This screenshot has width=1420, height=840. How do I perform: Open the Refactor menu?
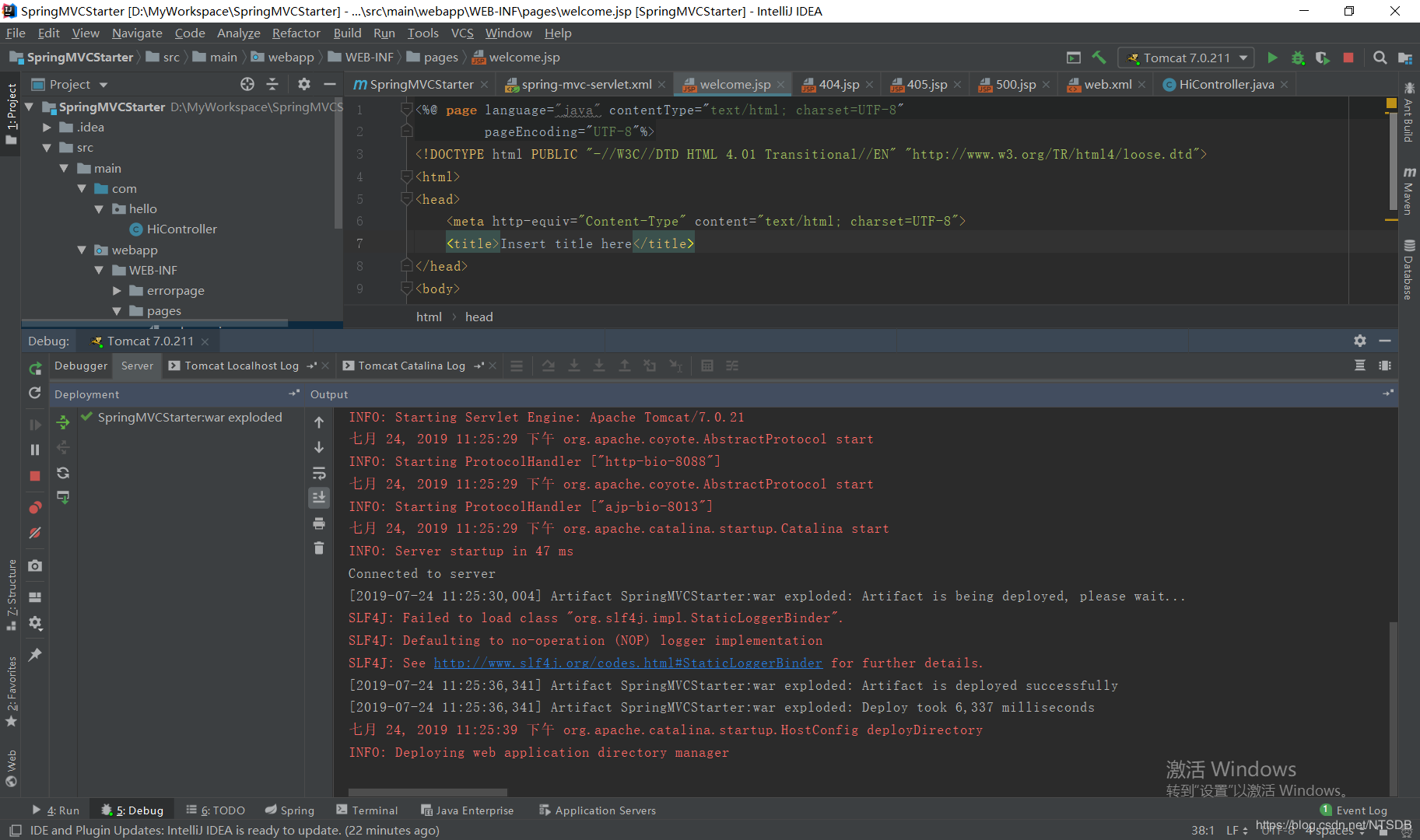296,33
